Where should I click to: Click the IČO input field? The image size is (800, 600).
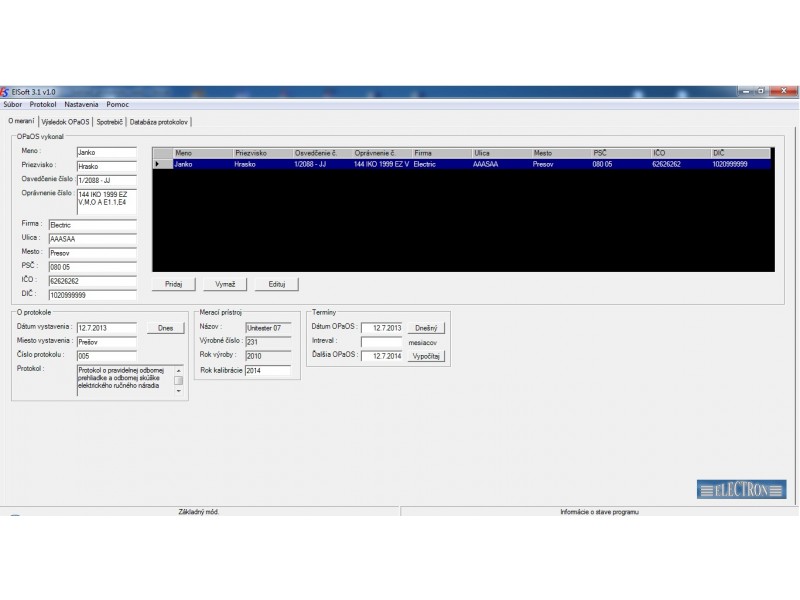[x=92, y=281]
